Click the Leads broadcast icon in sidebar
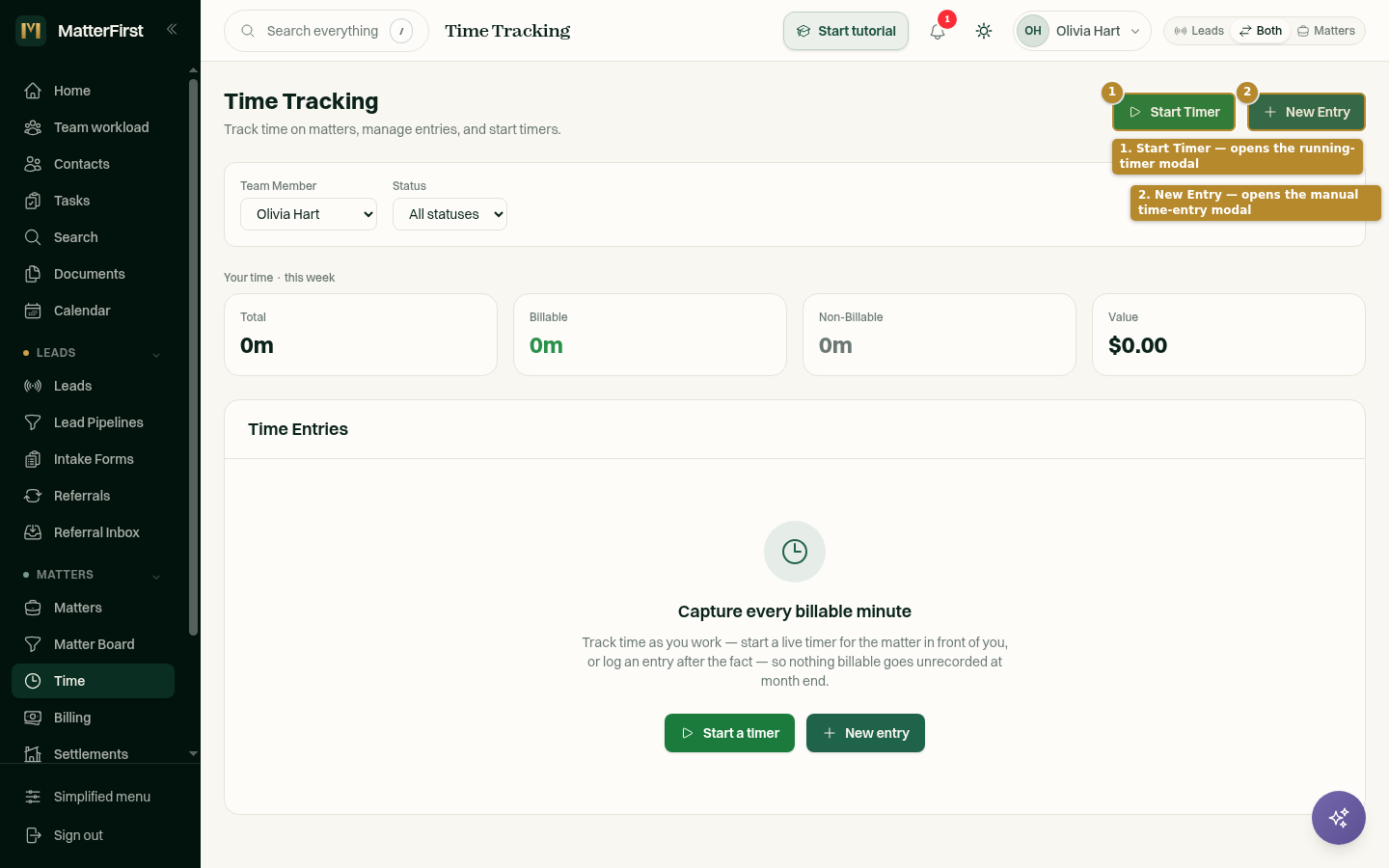This screenshot has height=868, width=1389. tap(33, 386)
